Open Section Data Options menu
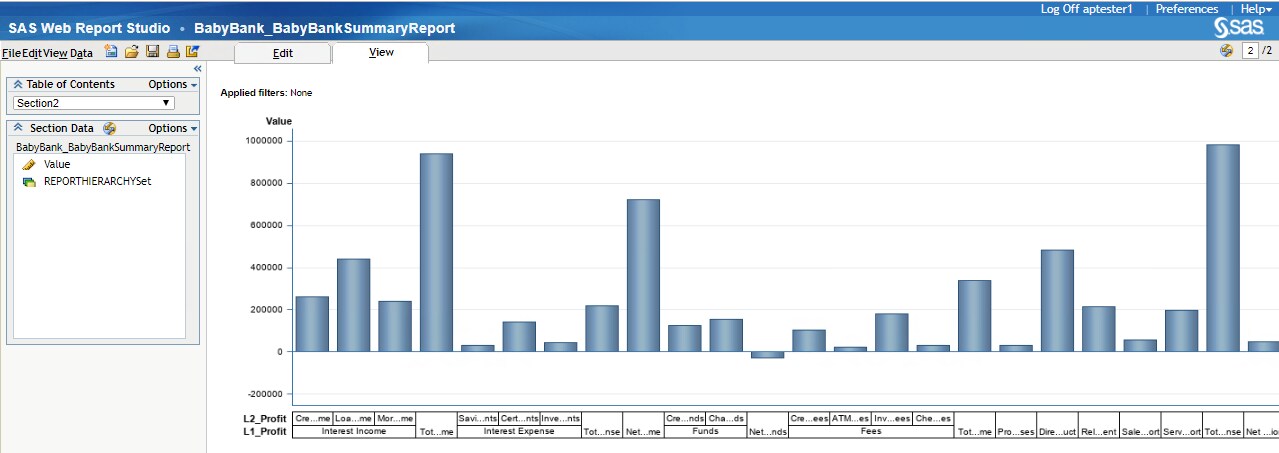The width and height of the screenshot is (1279, 453). [x=172, y=128]
